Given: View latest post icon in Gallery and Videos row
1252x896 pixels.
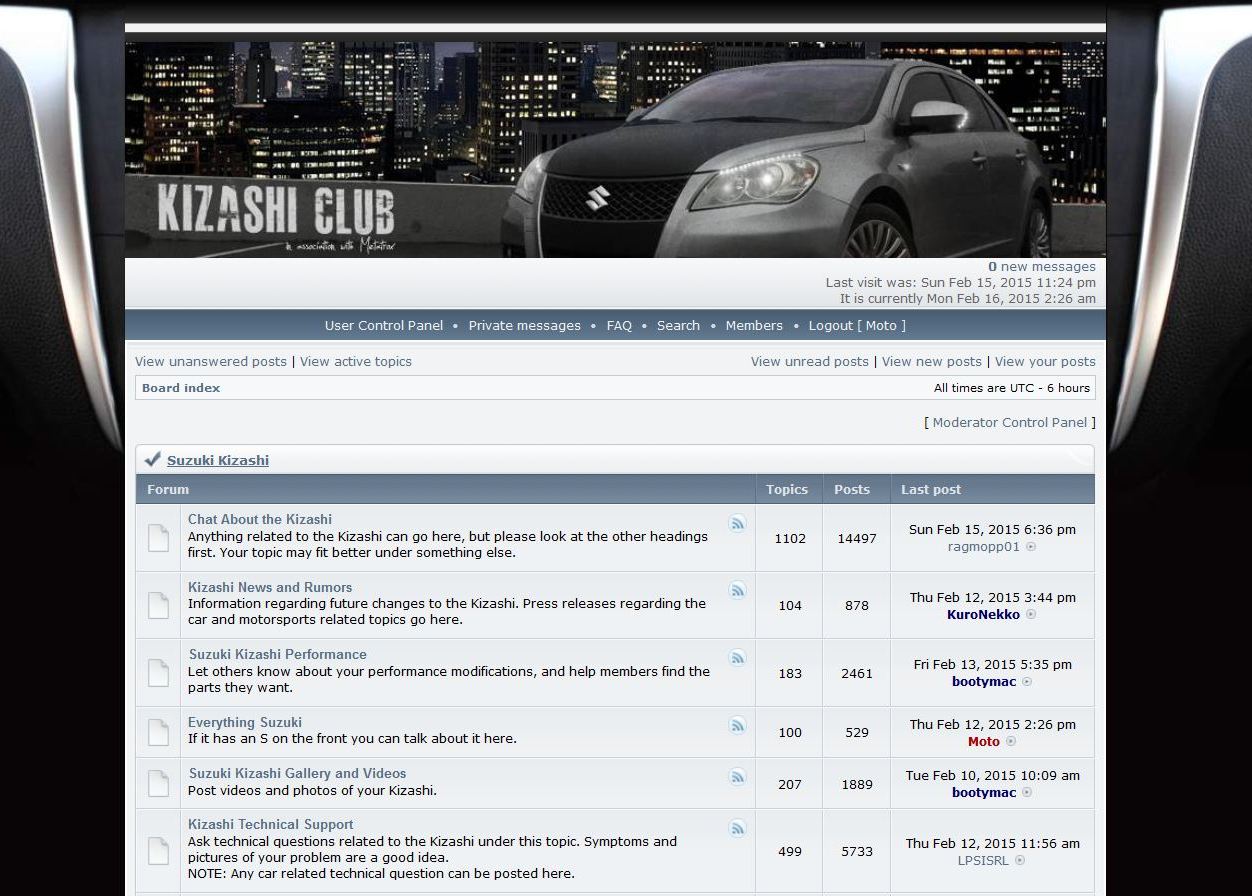Looking at the screenshot, I should click(x=1027, y=793).
